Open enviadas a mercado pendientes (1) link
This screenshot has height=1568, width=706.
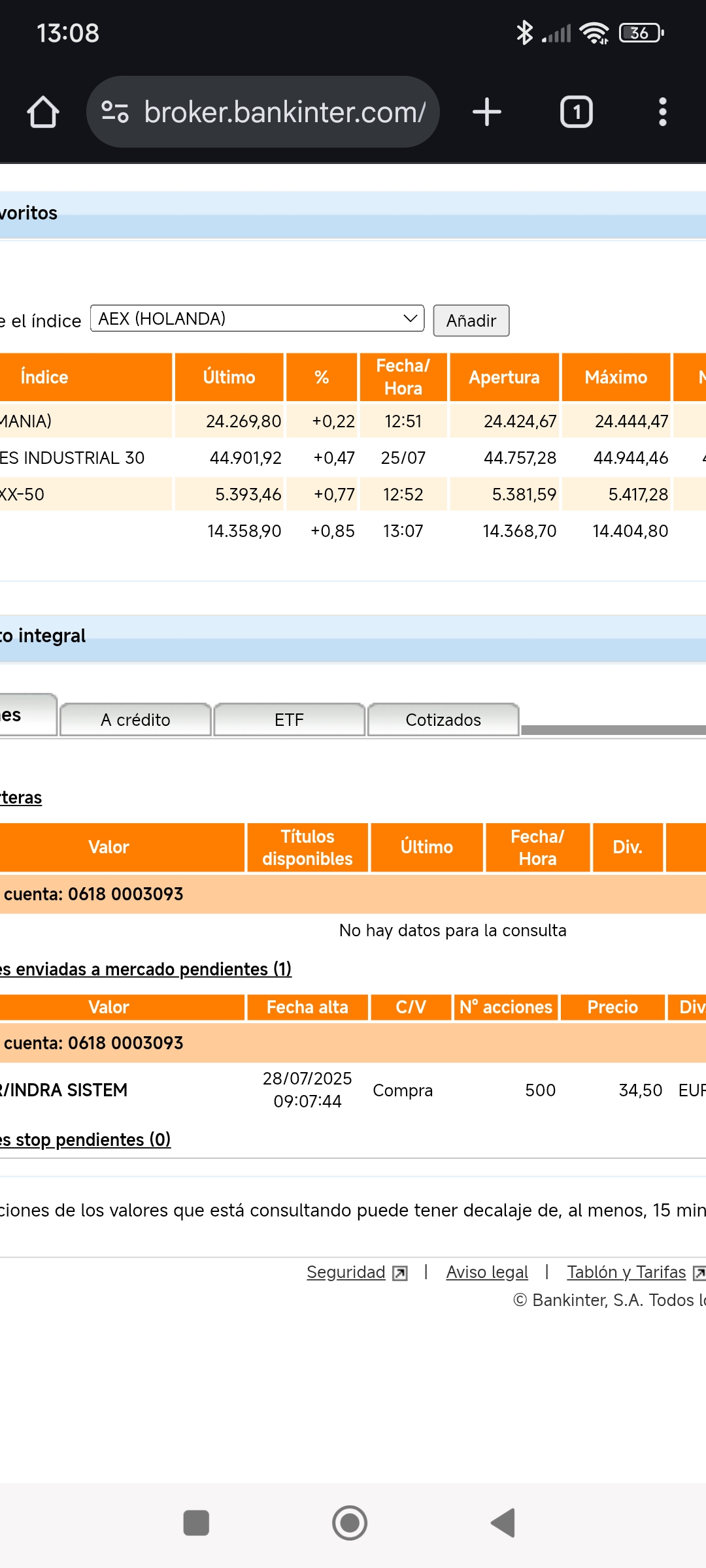click(x=146, y=969)
